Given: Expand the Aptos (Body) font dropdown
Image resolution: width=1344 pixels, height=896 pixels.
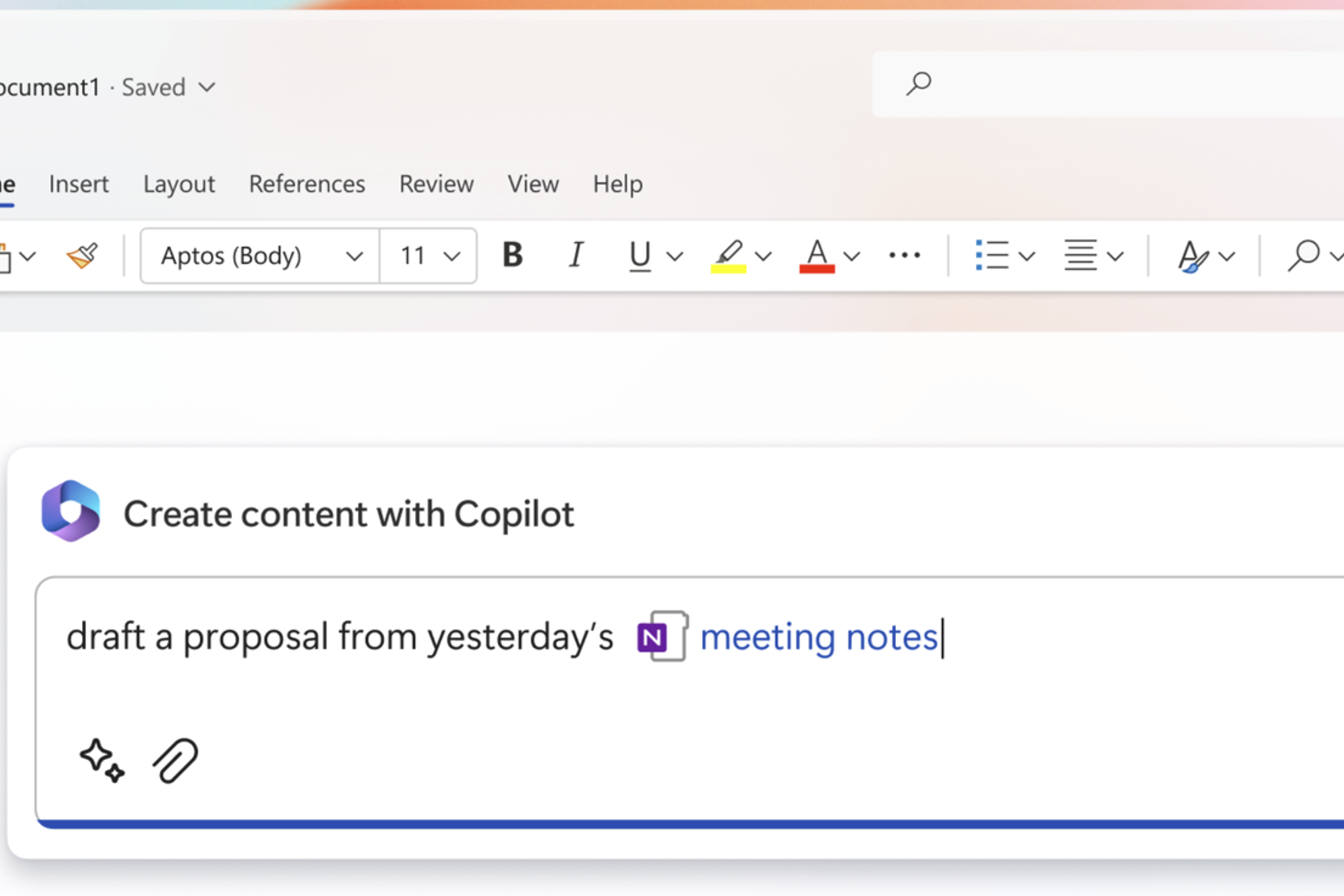Looking at the screenshot, I should point(354,256).
